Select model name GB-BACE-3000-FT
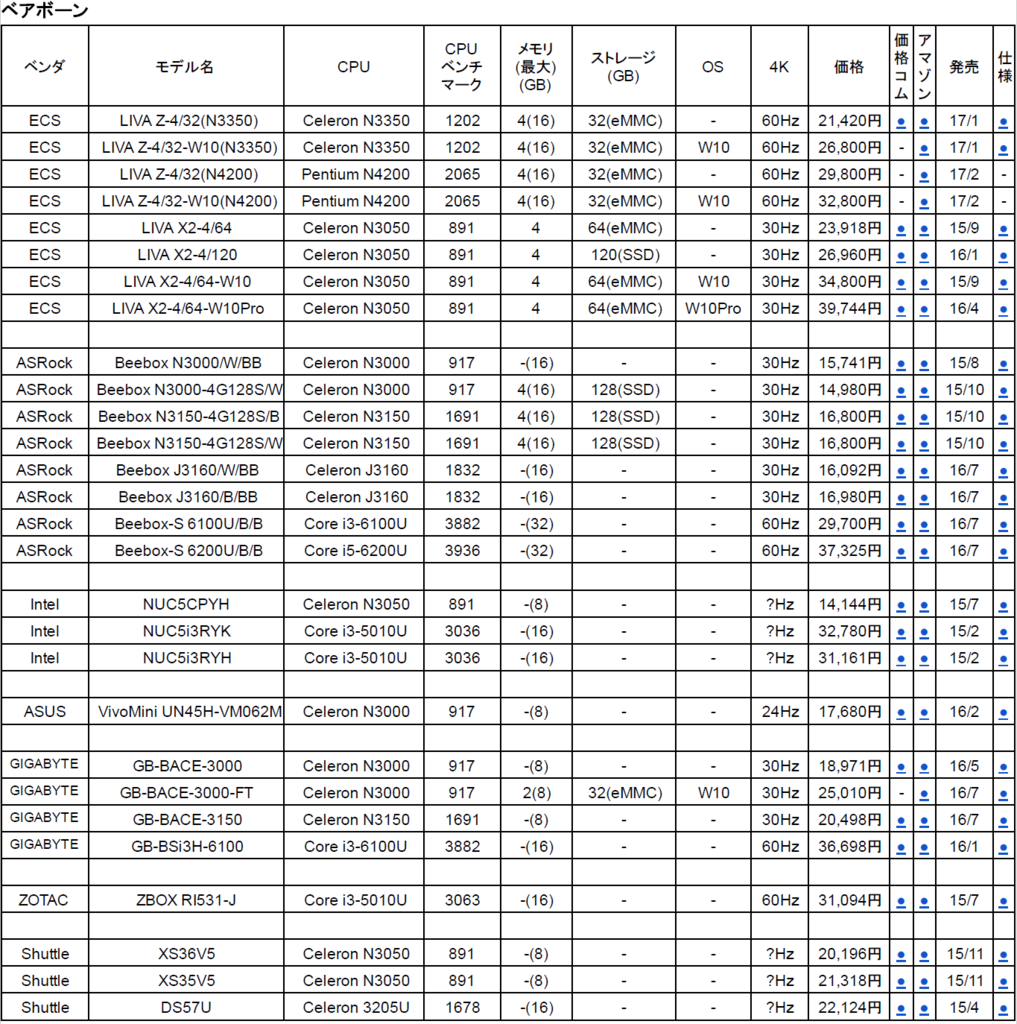 tap(186, 793)
